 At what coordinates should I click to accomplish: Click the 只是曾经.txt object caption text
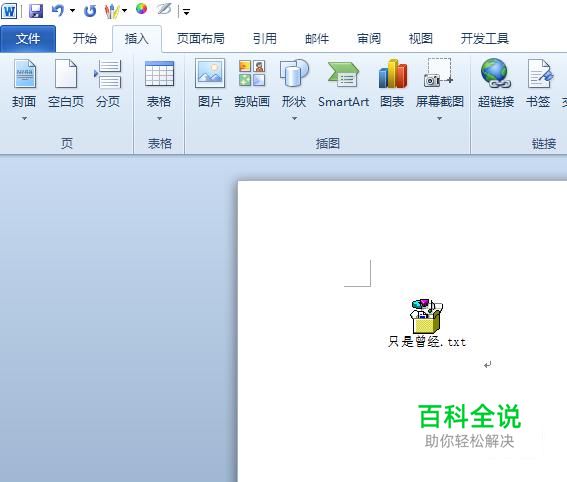coord(427,342)
